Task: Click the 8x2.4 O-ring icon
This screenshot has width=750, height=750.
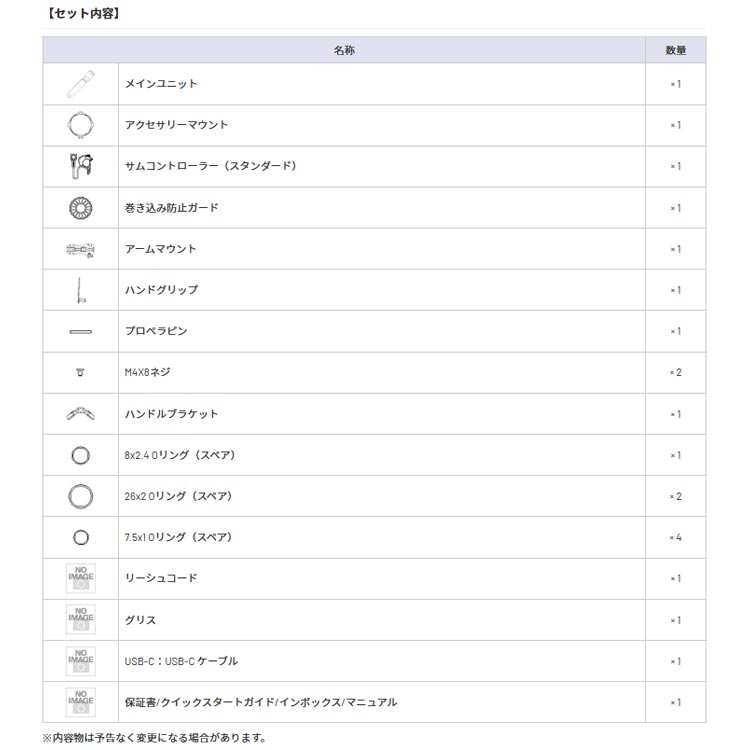Action: click(x=80, y=455)
